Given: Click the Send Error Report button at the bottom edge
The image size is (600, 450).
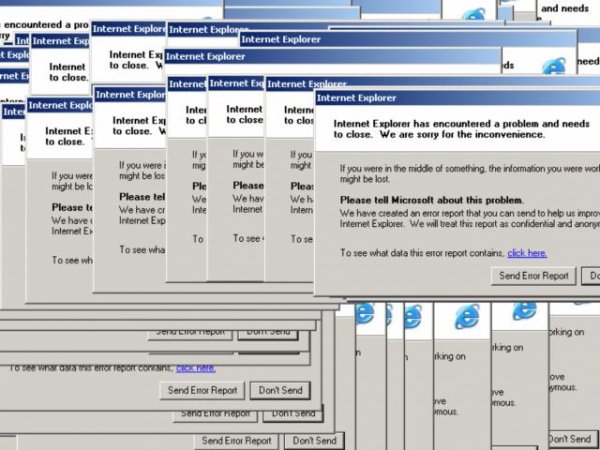Looking at the screenshot, I should click(236, 441).
